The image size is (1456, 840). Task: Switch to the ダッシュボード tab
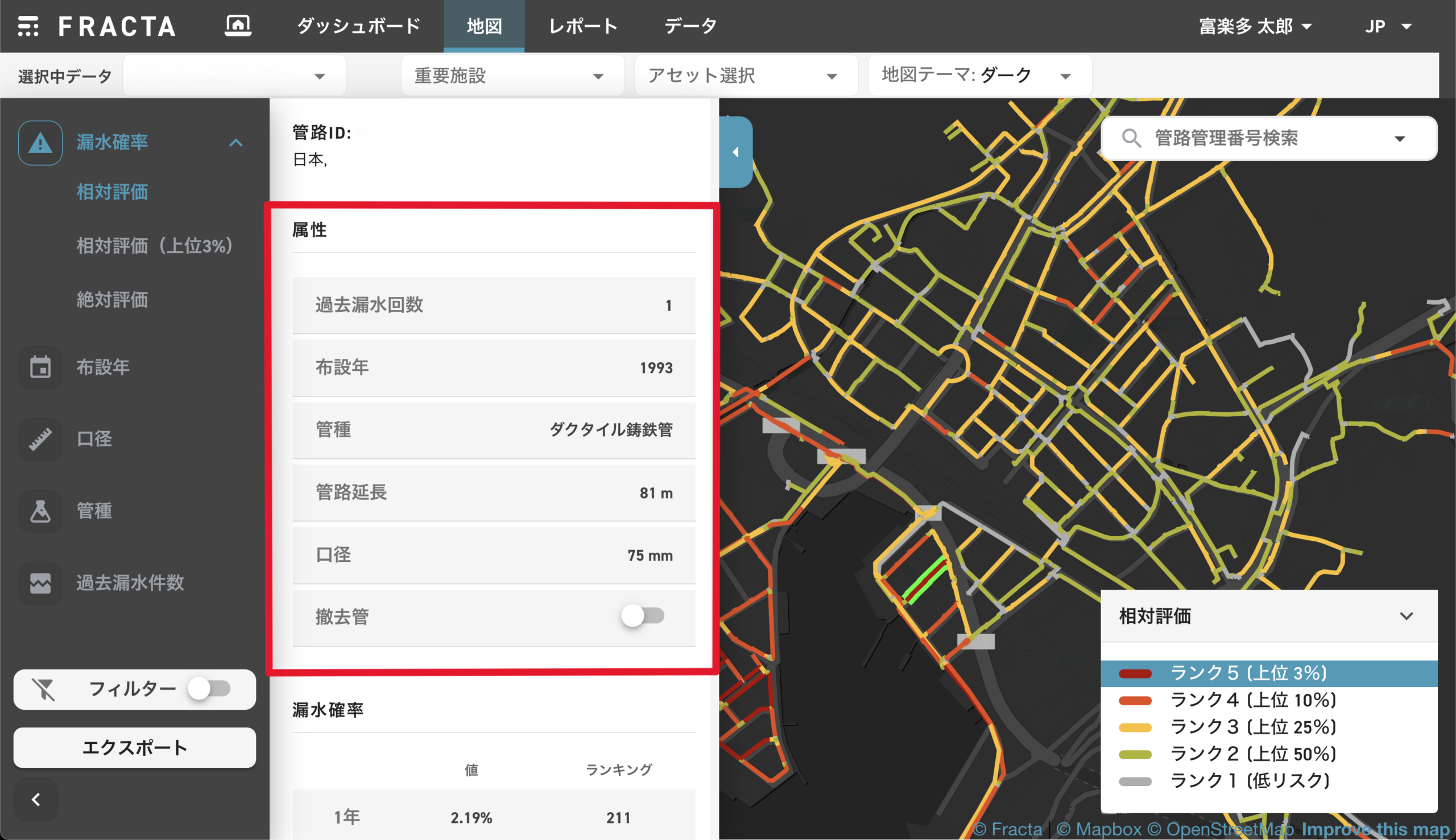[358, 26]
